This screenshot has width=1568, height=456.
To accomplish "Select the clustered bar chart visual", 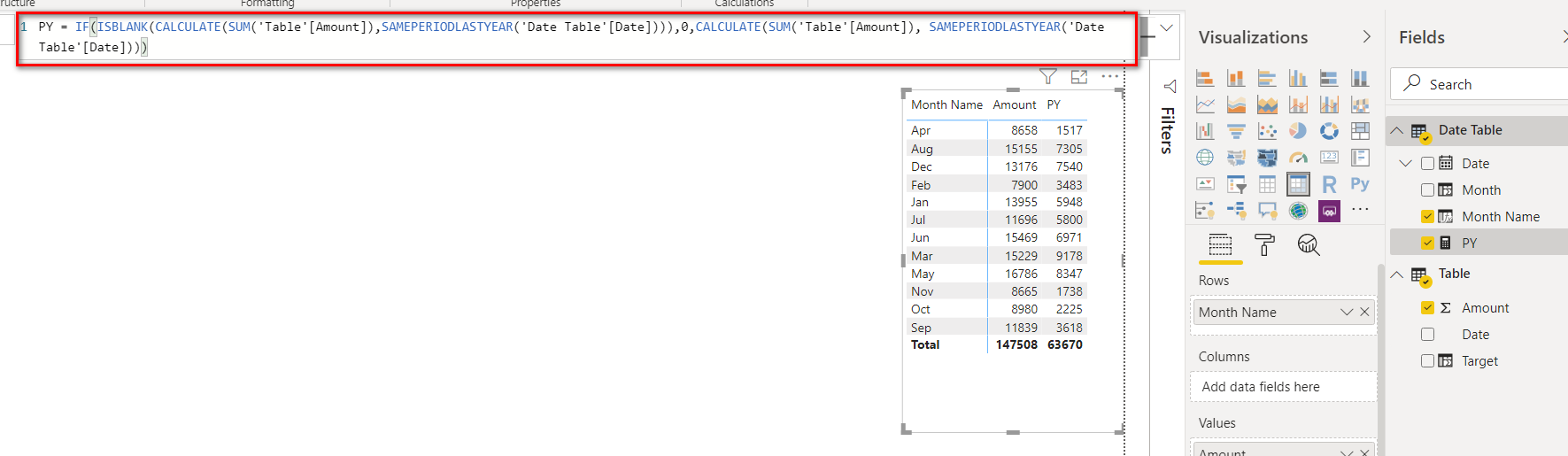I will click(x=1267, y=79).
